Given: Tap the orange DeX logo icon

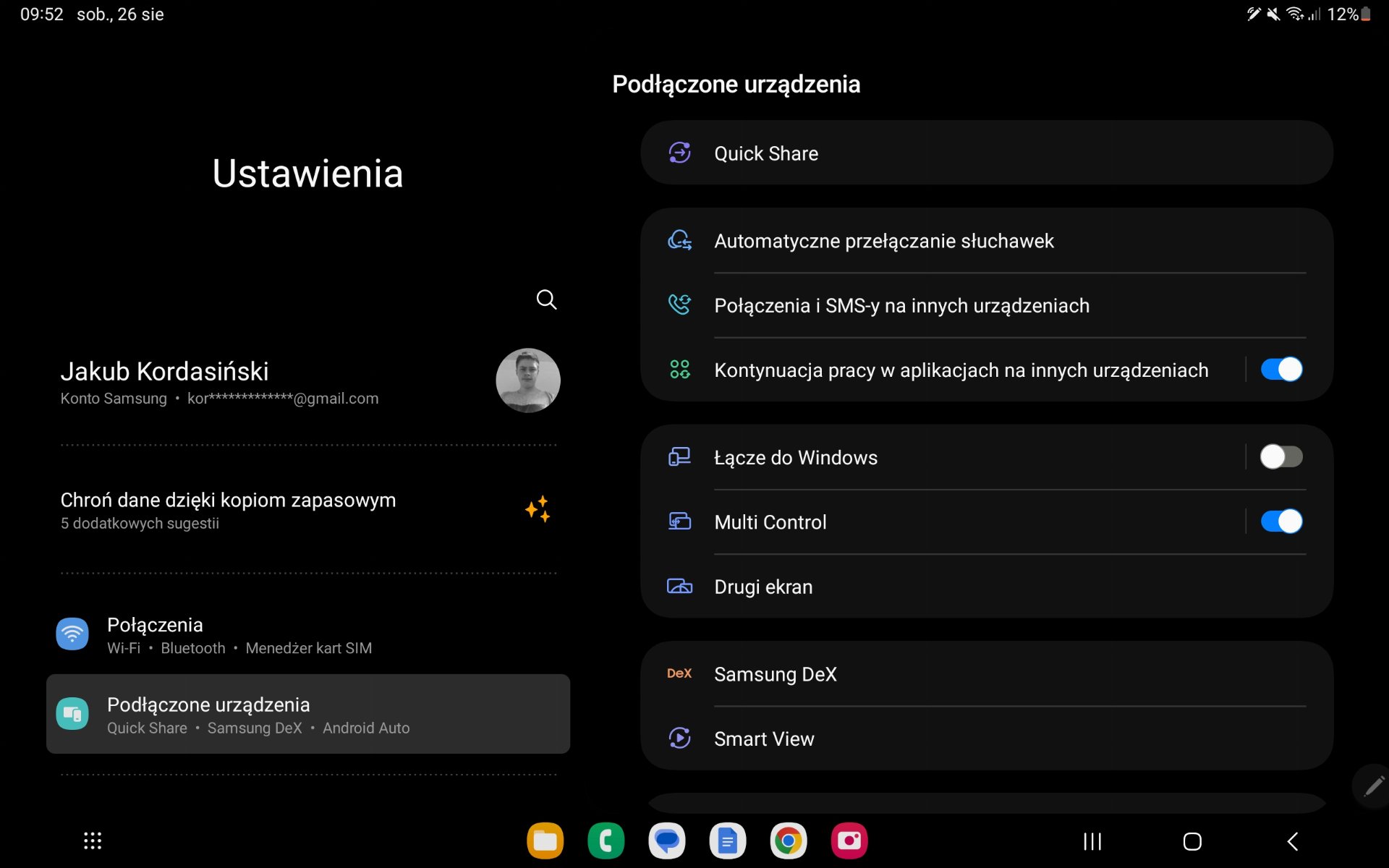Looking at the screenshot, I should coord(679,673).
